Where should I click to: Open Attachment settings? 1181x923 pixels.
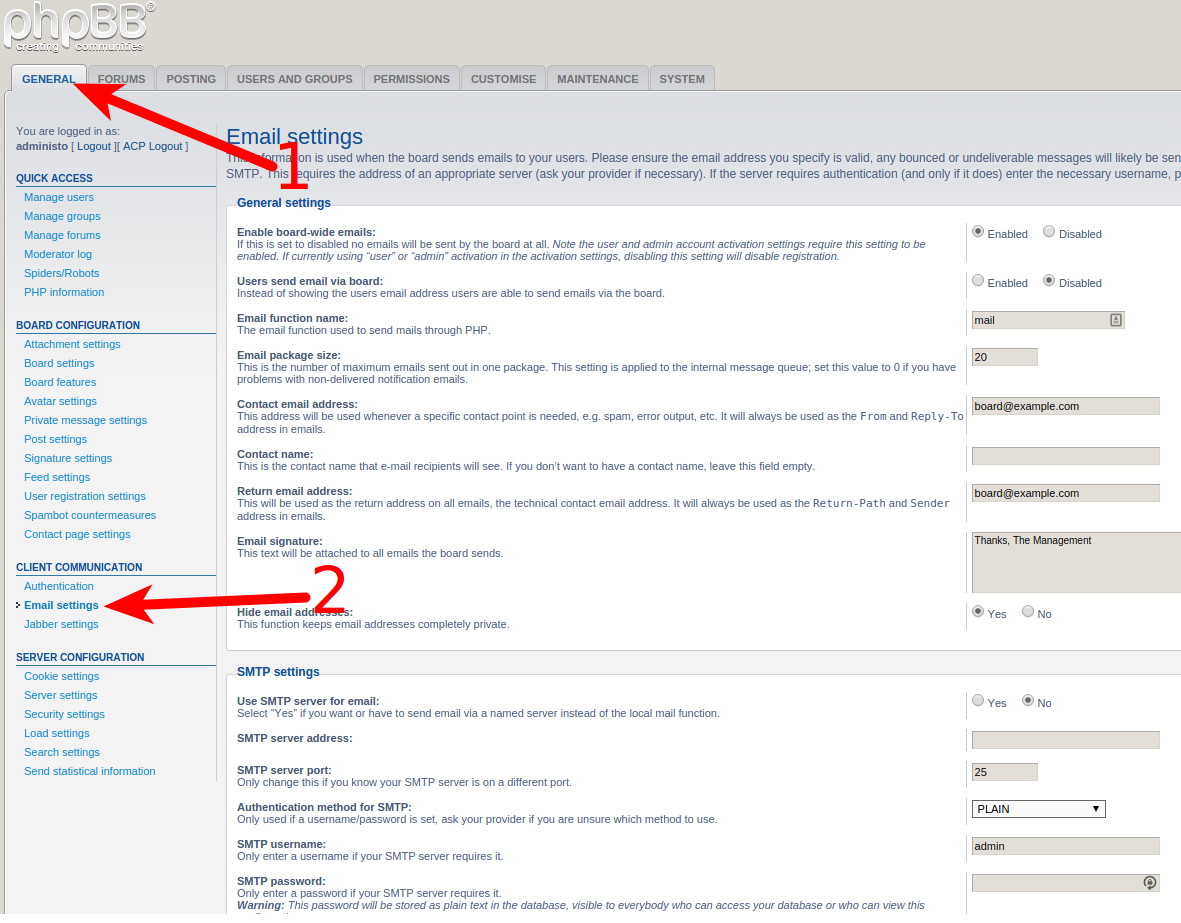click(x=72, y=344)
